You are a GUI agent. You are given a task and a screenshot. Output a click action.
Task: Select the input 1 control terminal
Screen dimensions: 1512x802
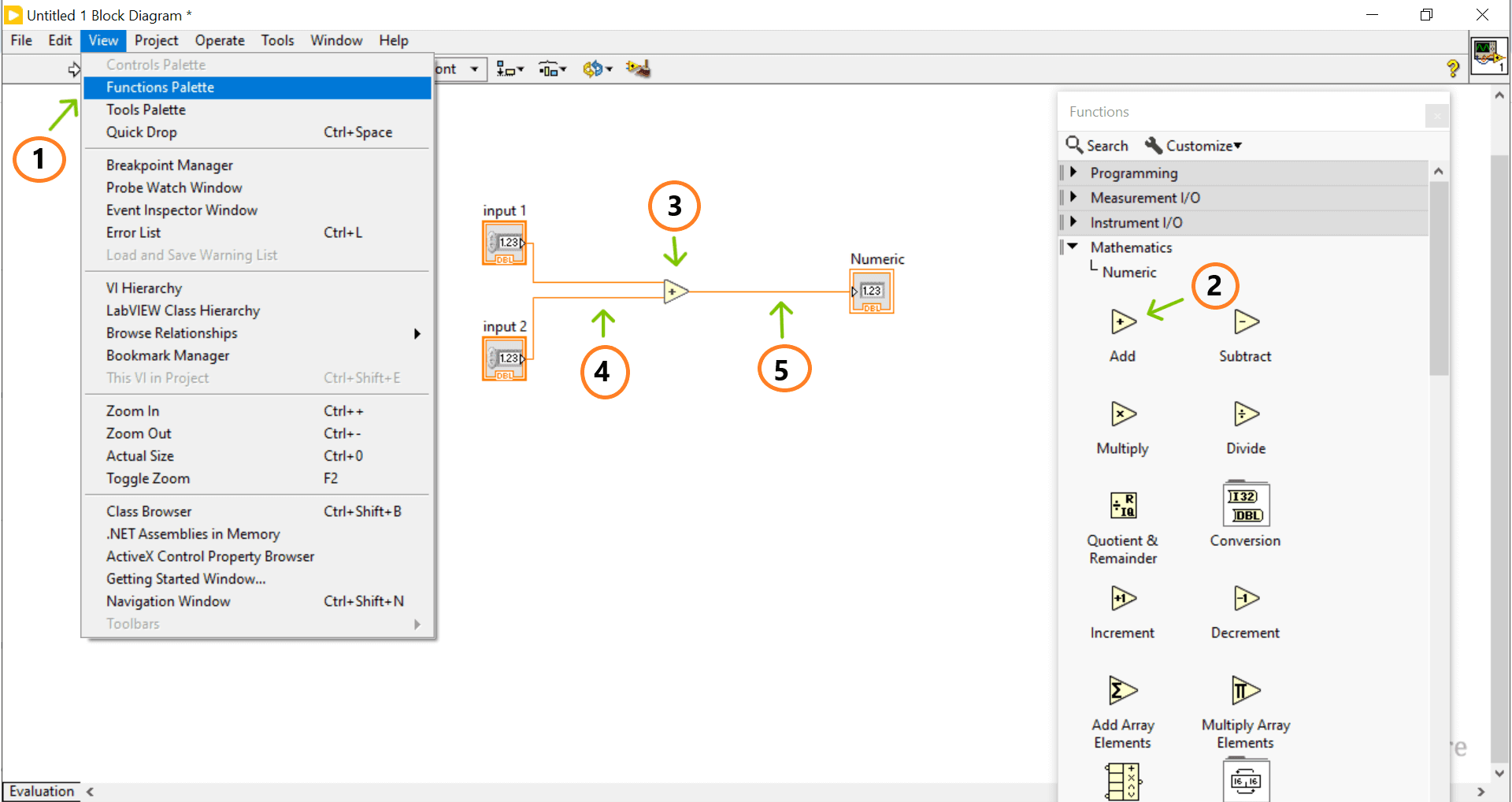[x=505, y=243]
